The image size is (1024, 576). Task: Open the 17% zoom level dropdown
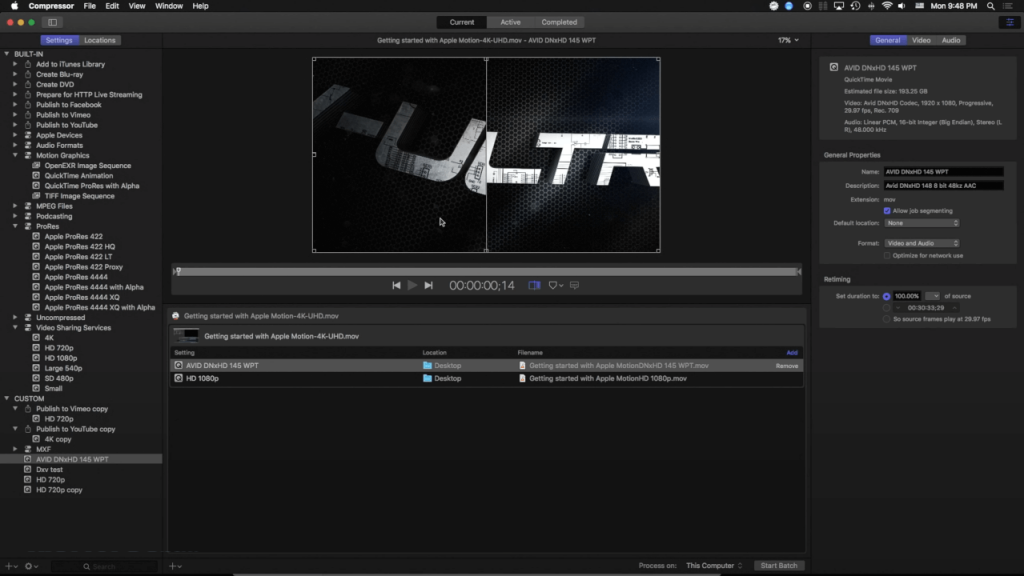[788, 40]
